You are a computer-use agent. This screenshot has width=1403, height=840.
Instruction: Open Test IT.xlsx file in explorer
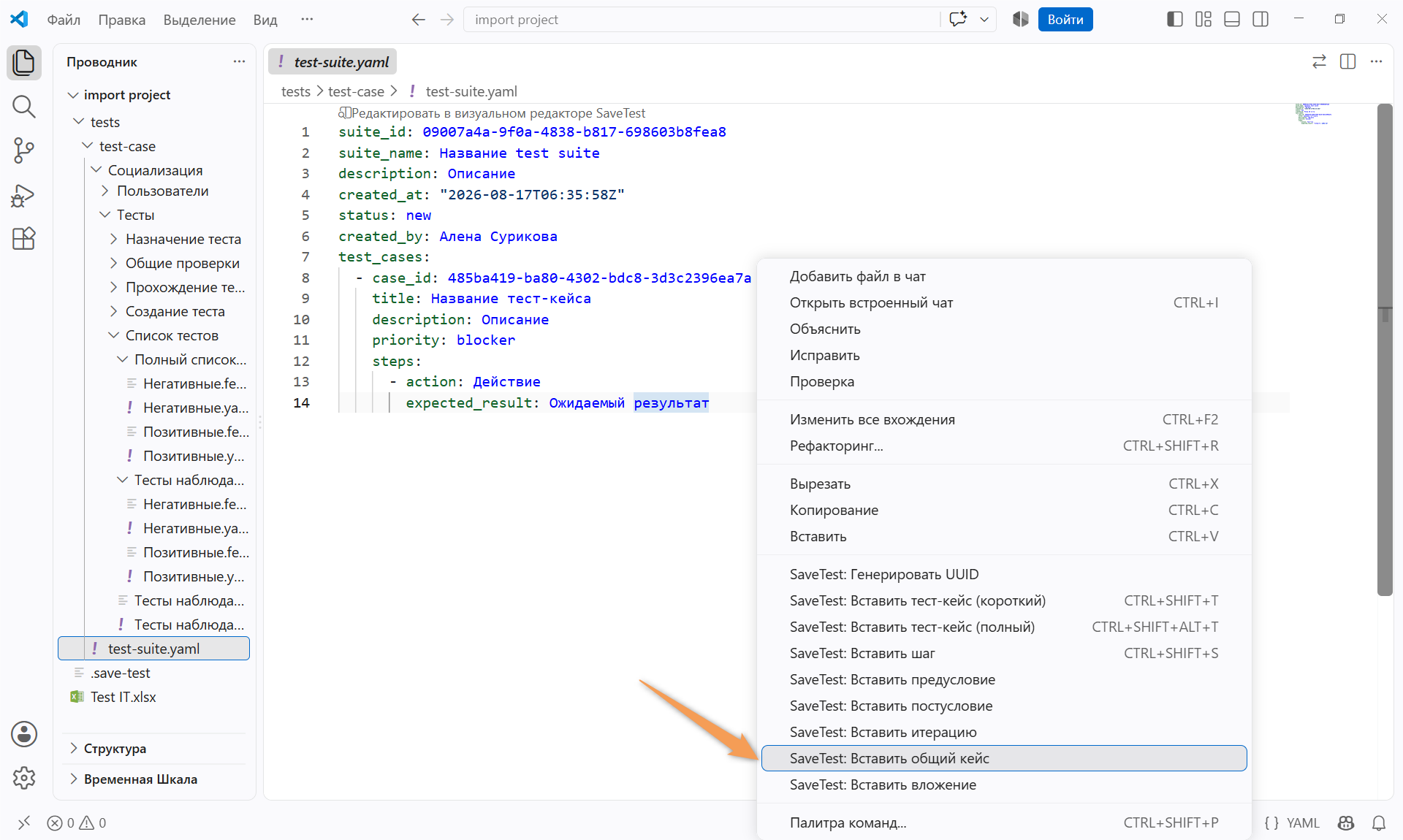click(x=123, y=697)
